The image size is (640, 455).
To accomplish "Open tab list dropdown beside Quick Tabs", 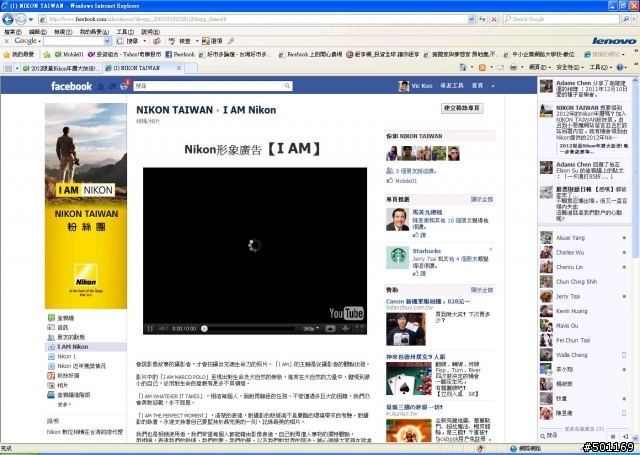I will (x=17, y=68).
